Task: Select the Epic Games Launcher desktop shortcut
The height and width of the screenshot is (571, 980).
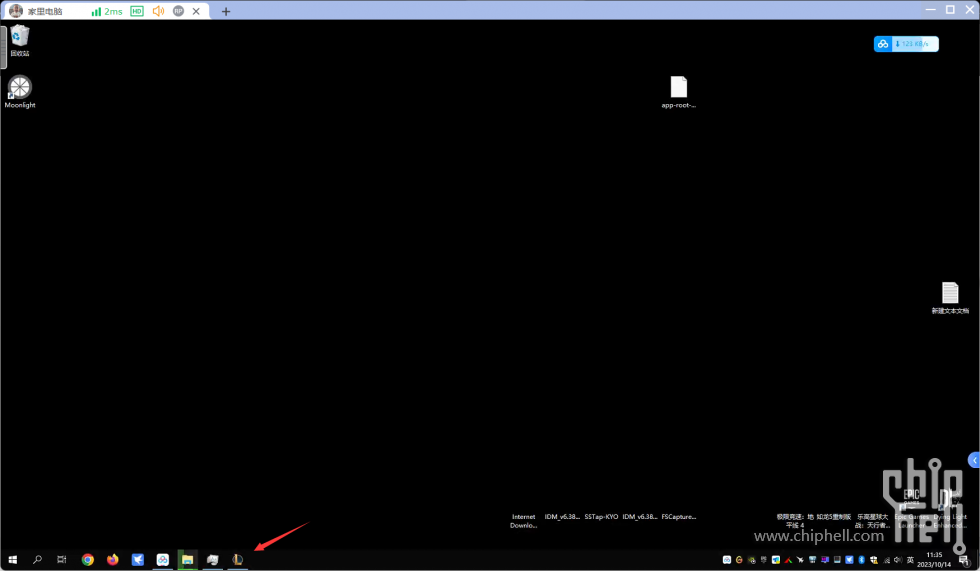Action: click(x=911, y=509)
